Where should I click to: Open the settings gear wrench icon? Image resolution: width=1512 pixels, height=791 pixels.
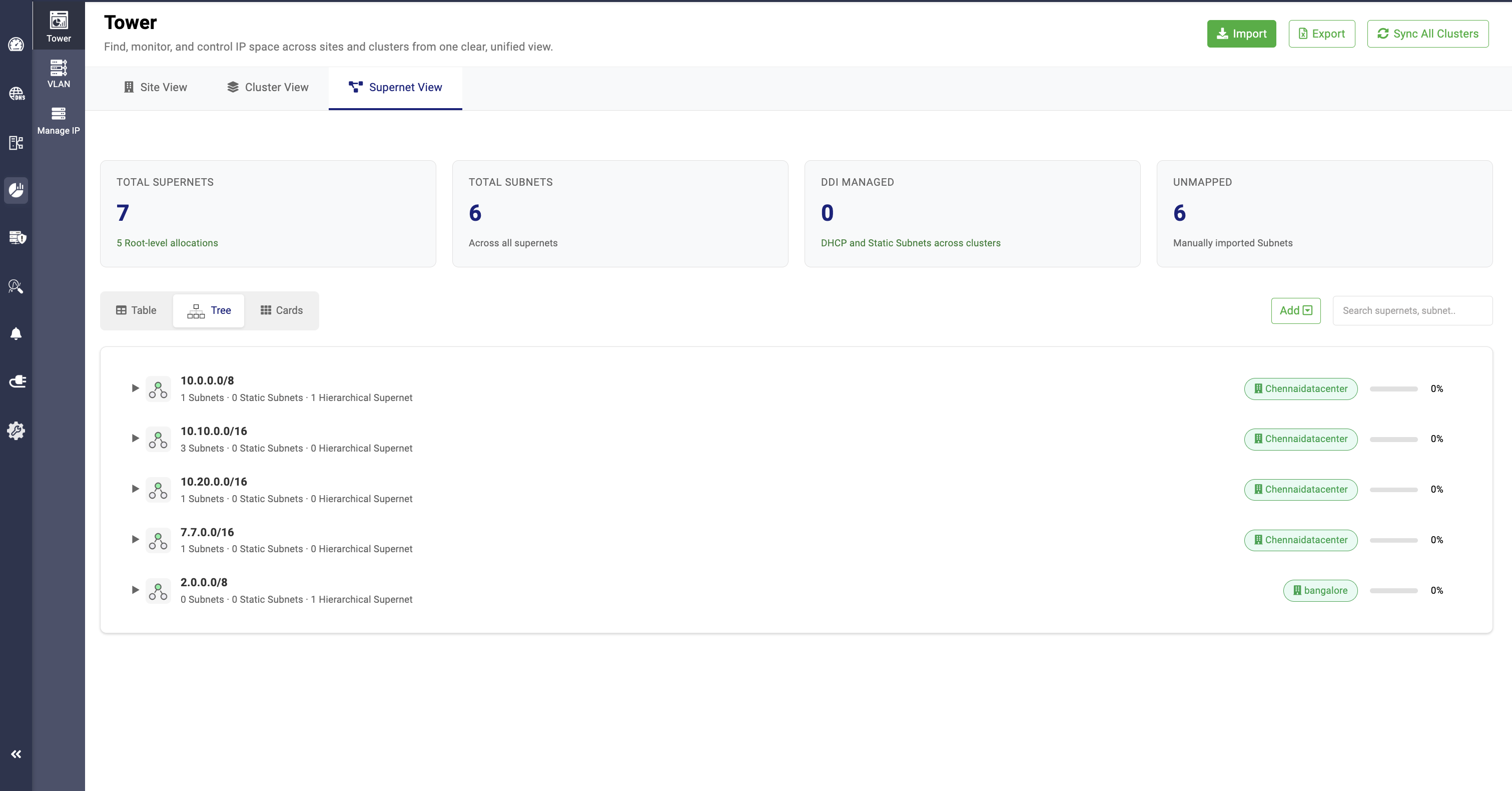coord(16,431)
